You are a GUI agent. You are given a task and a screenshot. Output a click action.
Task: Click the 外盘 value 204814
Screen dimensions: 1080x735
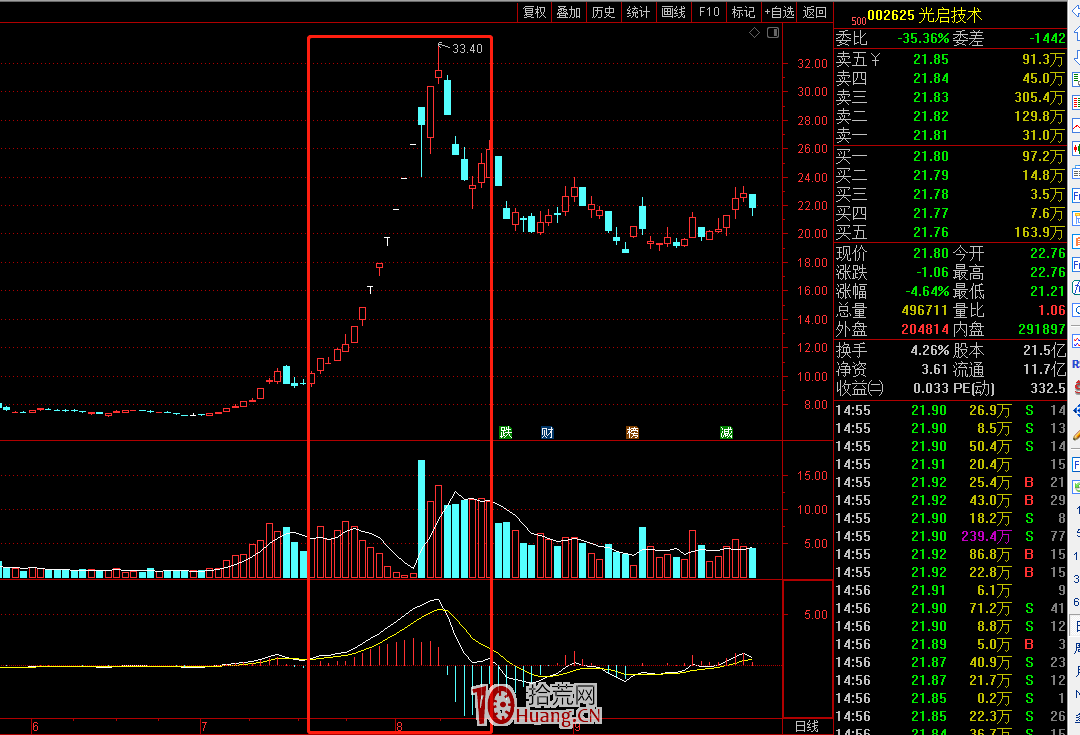click(925, 329)
